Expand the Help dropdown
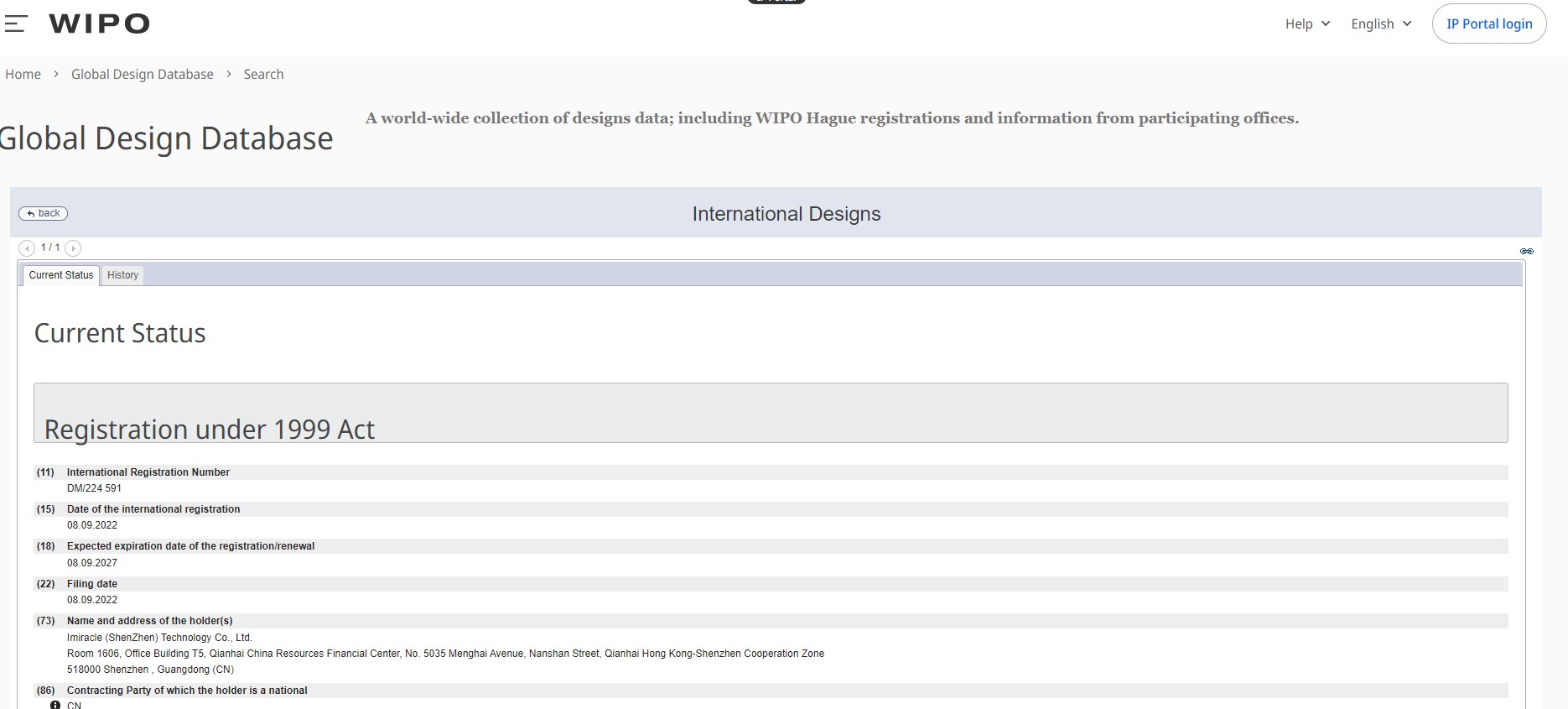 (x=1307, y=23)
